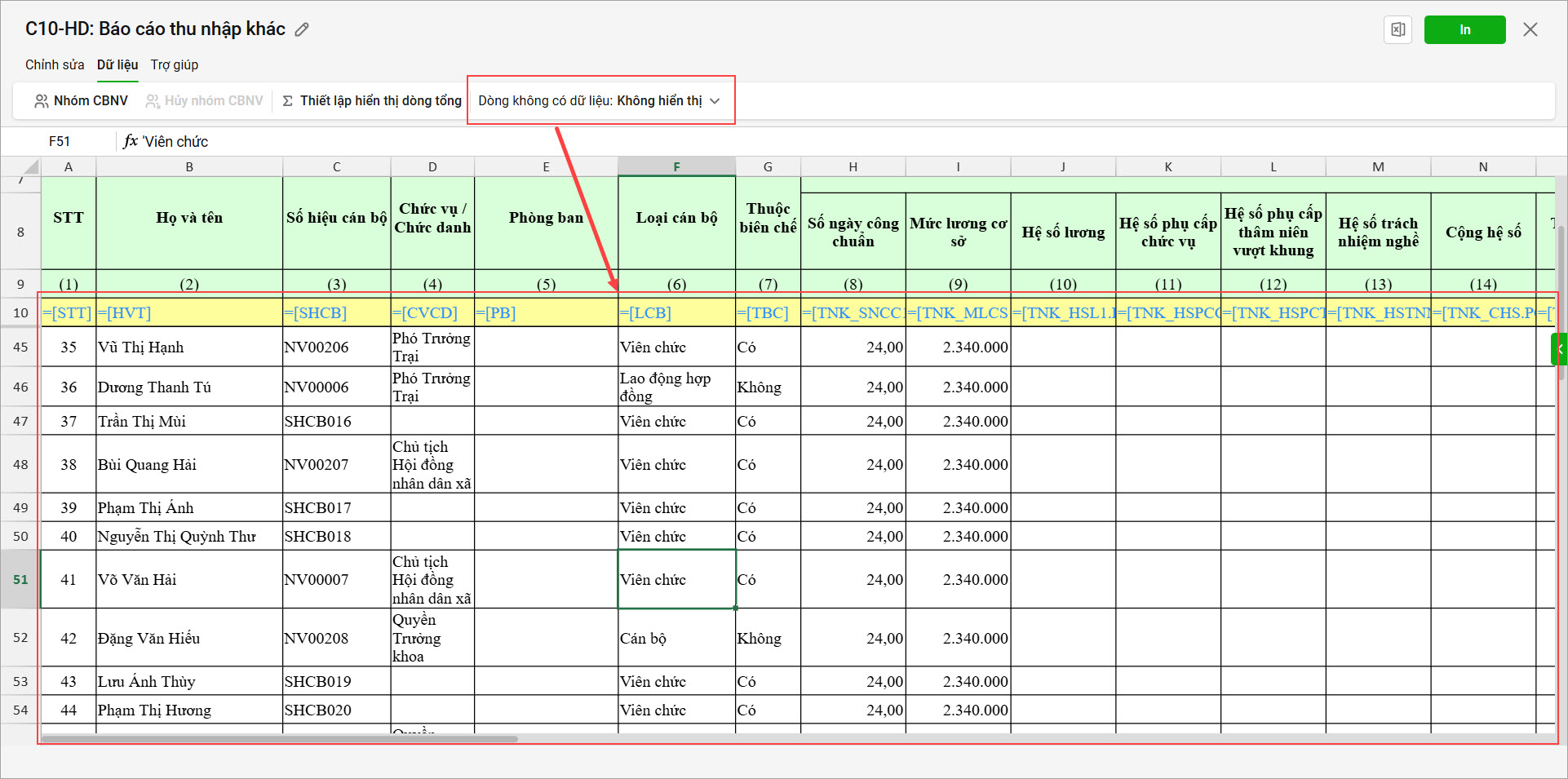Click Hủy nhóm CBNV ungroup button
Screen dimensions: 1568x779
coord(205,101)
